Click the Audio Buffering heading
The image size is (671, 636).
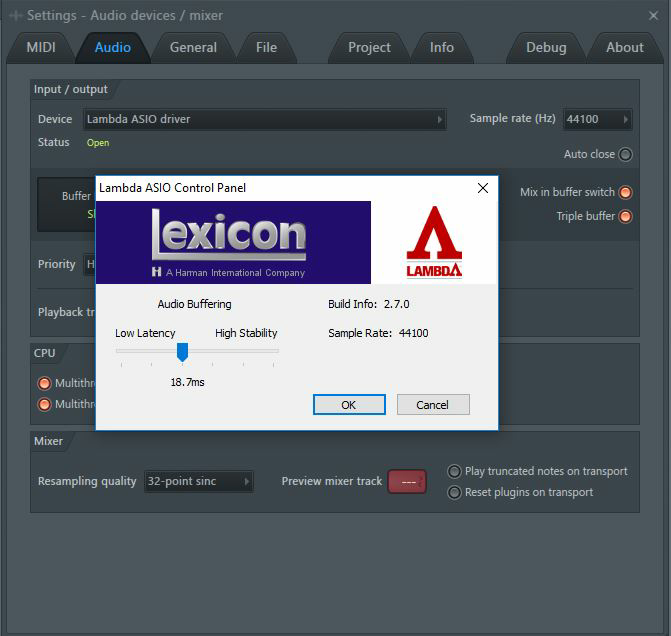[x=194, y=304]
